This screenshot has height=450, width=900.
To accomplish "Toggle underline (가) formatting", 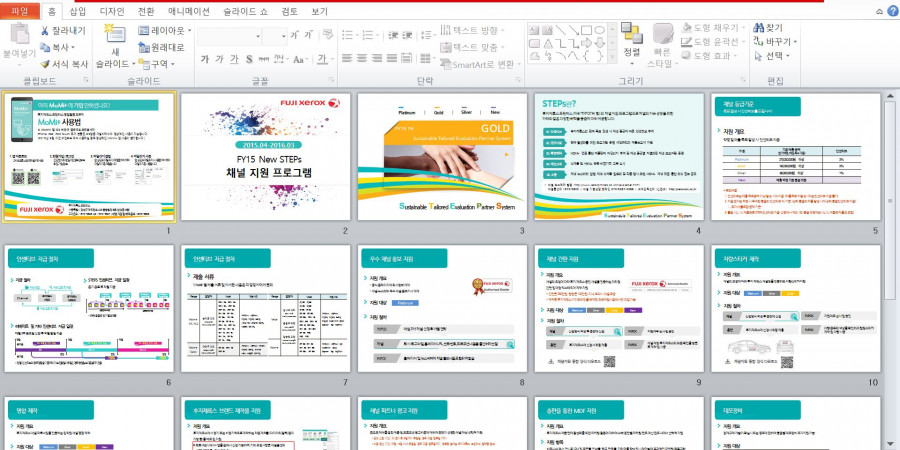I will tap(234, 59).
